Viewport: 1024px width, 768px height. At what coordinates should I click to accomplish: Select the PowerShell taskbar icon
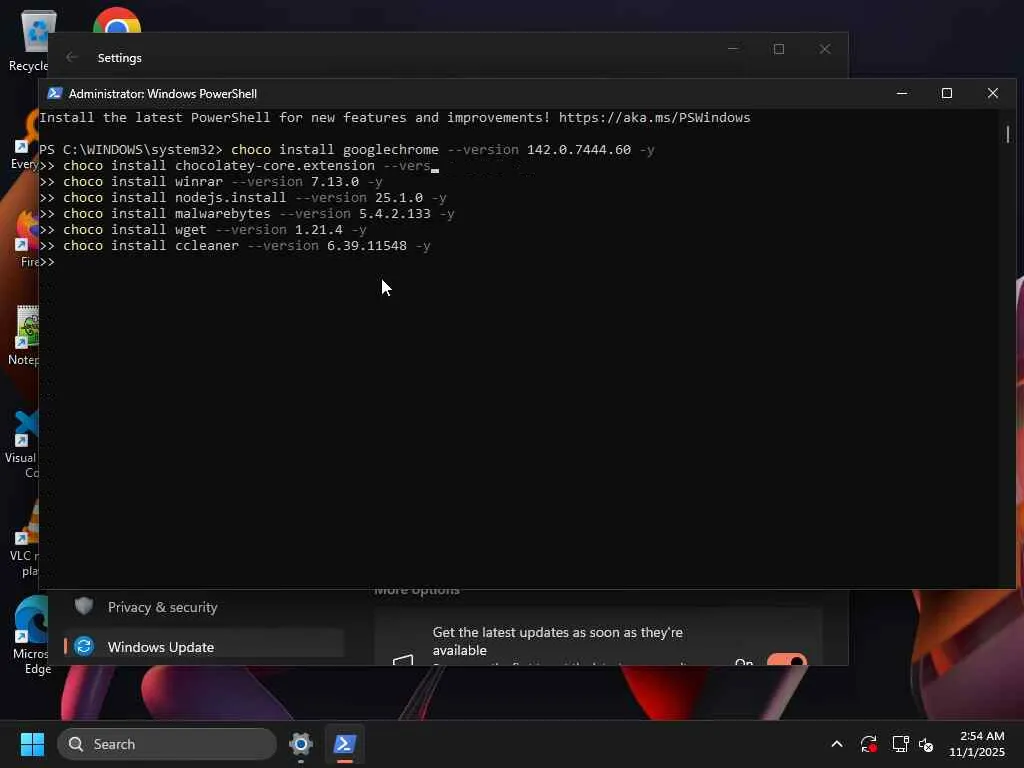pyautogui.click(x=345, y=744)
